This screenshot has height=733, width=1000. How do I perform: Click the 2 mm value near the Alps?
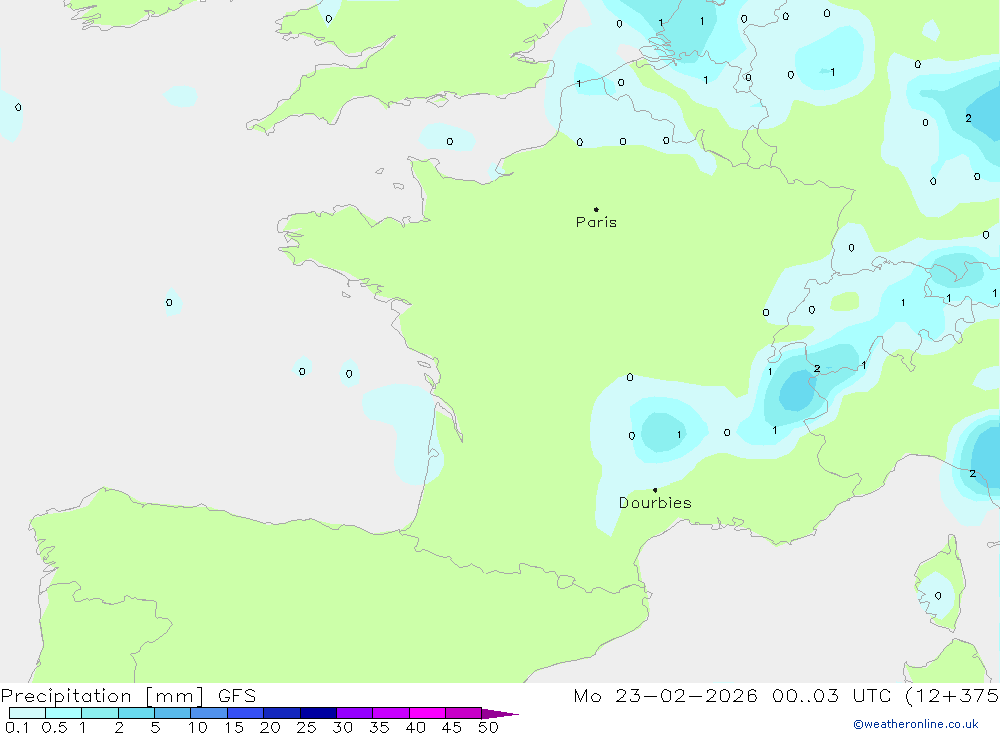point(817,369)
